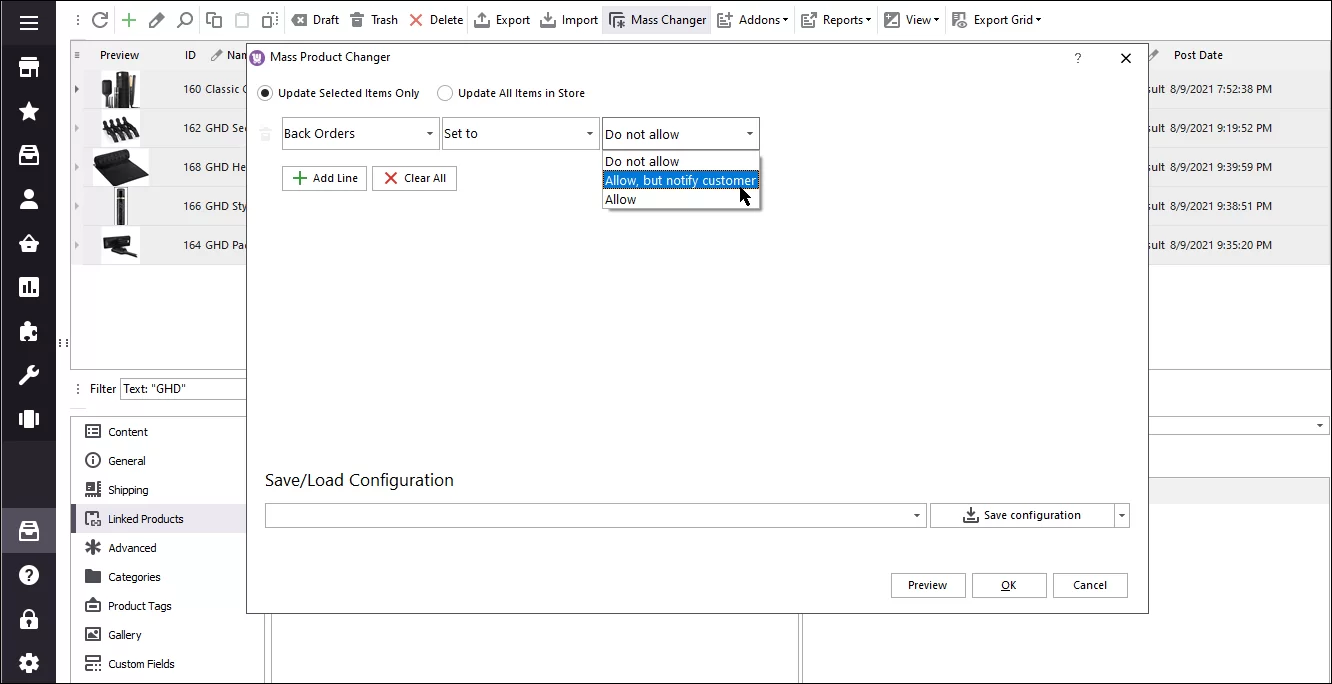Open the Reports menu
Screen dimensions: 1332x684
point(836,19)
